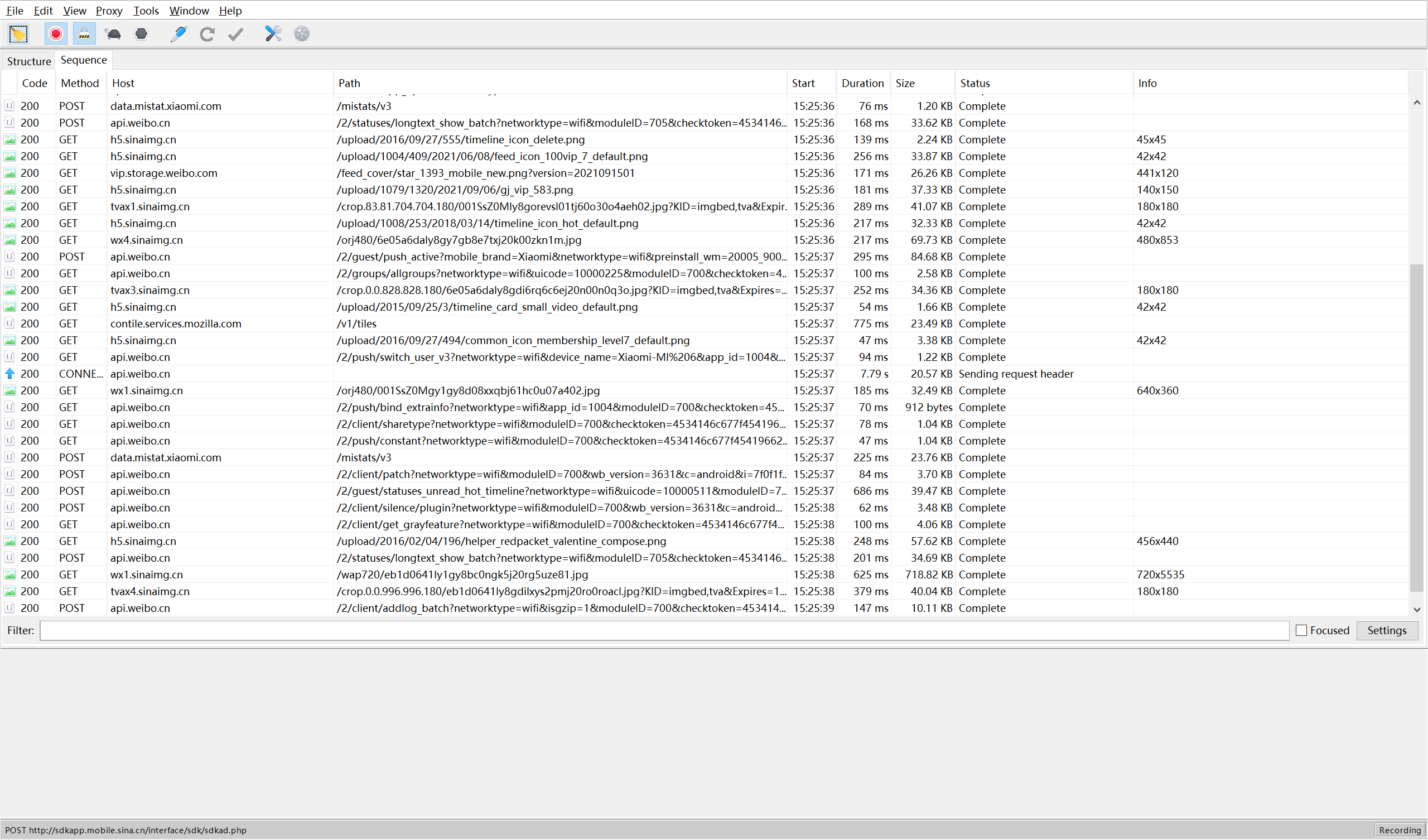
Task: Toggle the red Recording button
Action: (x=56, y=34)
